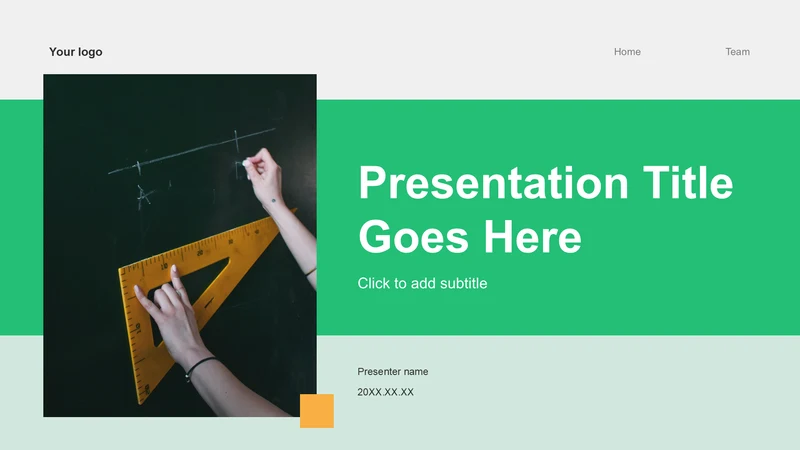The image size is (800, 450).
Task: Select the "Presentation Title Goes Here" heading
Action: (x=545, y=209)
